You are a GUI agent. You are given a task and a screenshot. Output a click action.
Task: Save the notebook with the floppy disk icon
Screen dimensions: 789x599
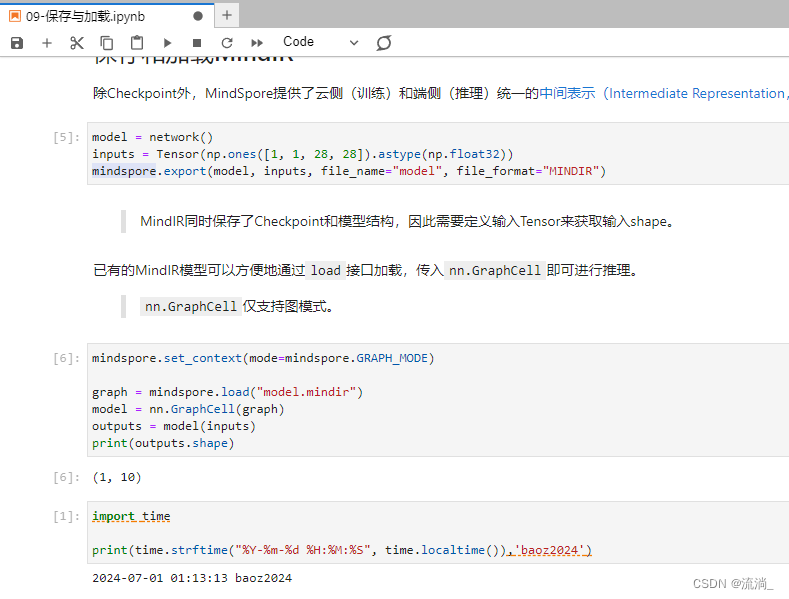click(x=17, y=43)
